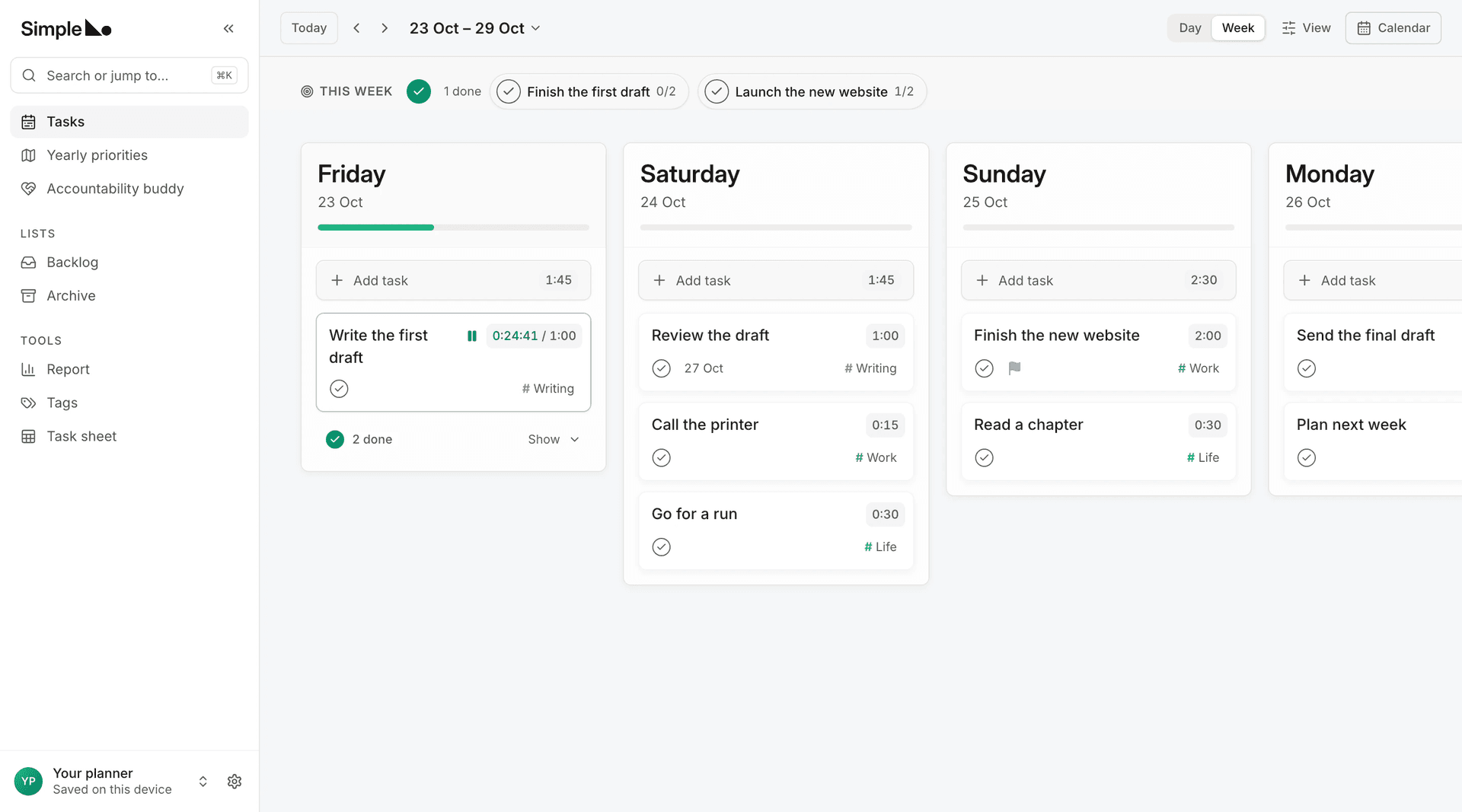Click the inbox icon next to Backlog
Image resolution: width=1462 pixels, height=812 pixels.
[29, 263]
